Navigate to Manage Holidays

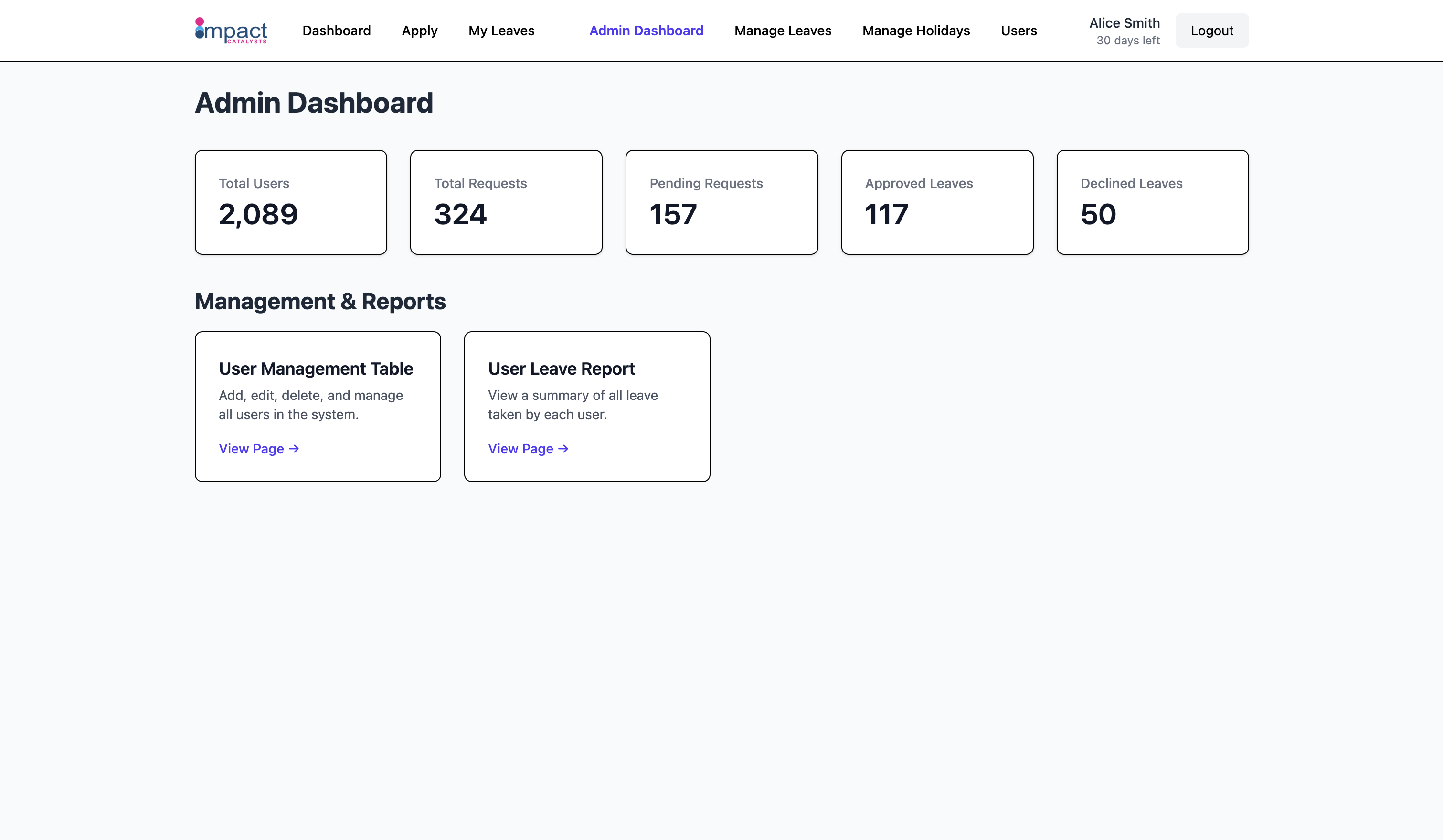click(916, 31)
